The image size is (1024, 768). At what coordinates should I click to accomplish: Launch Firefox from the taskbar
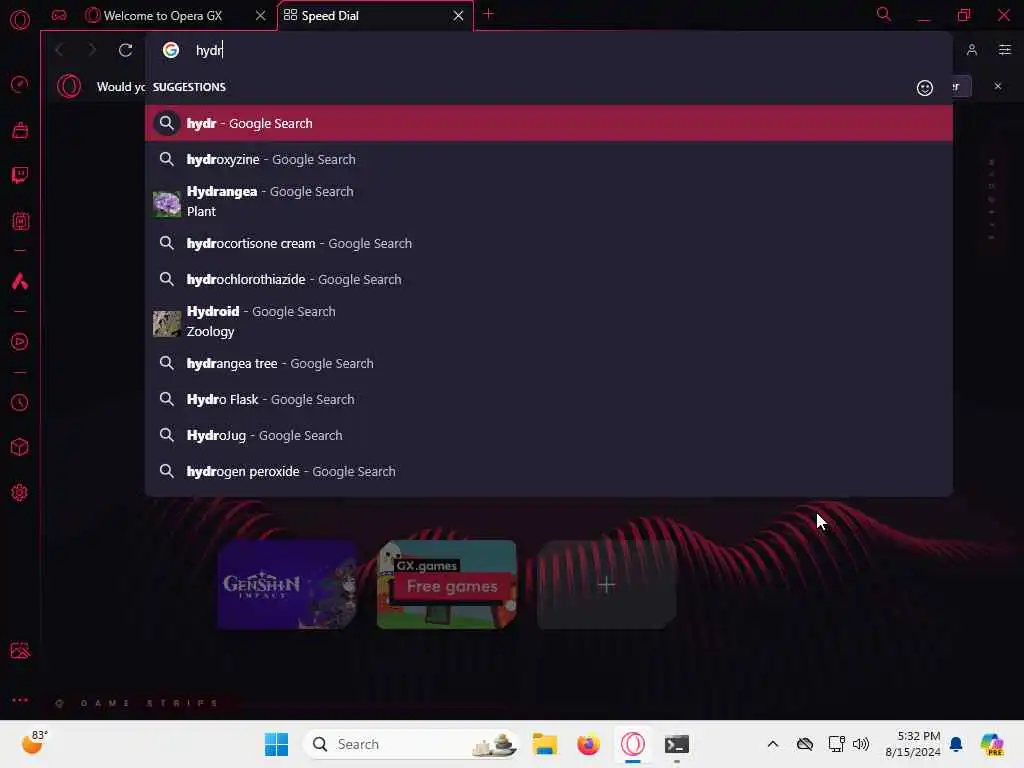tap(588, 744)
